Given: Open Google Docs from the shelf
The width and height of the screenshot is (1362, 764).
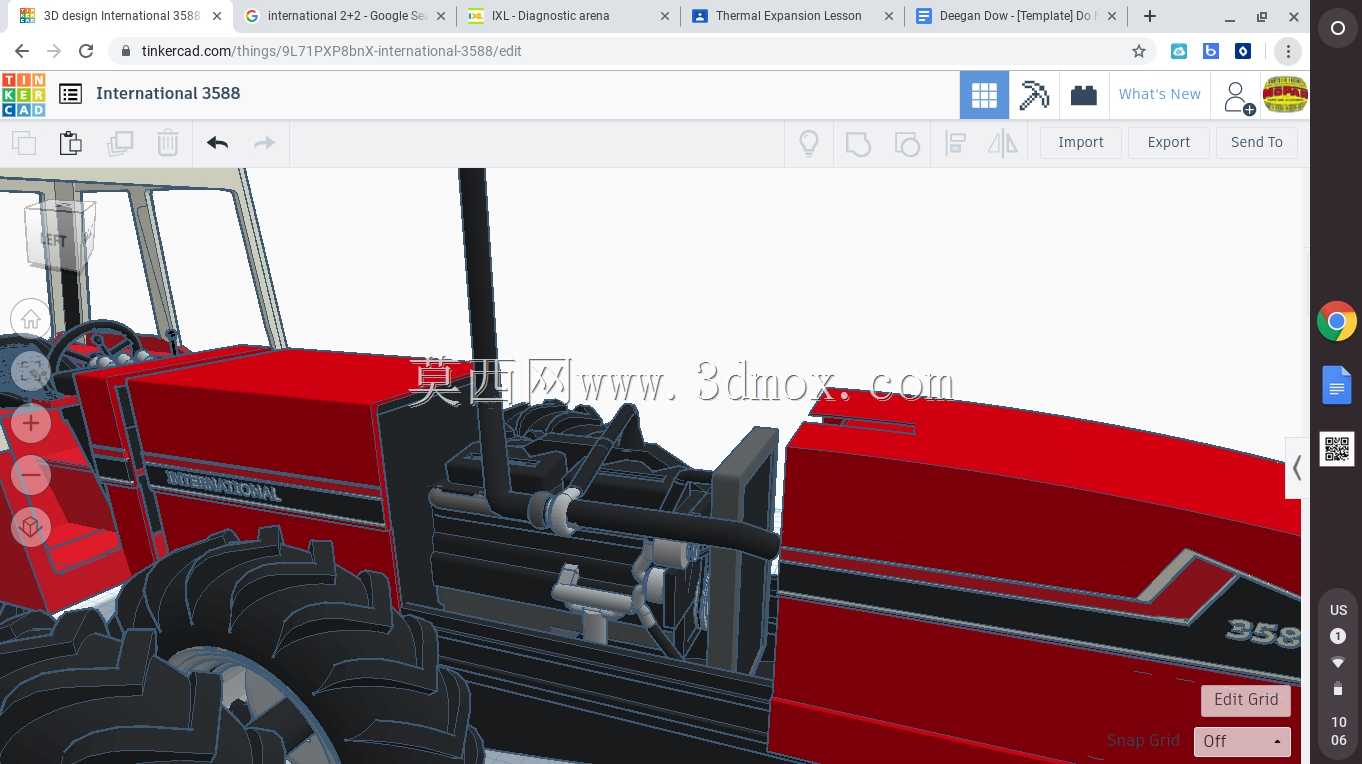Looking at the screenshot, I should point(1337,385).
